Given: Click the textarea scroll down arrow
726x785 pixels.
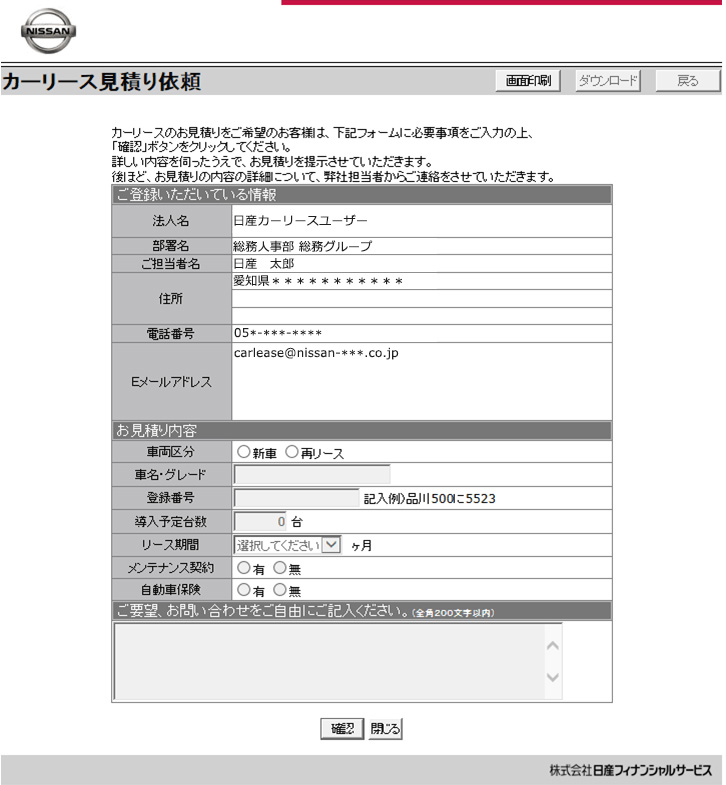Looking at the screenshot, I should coord(553,677).
